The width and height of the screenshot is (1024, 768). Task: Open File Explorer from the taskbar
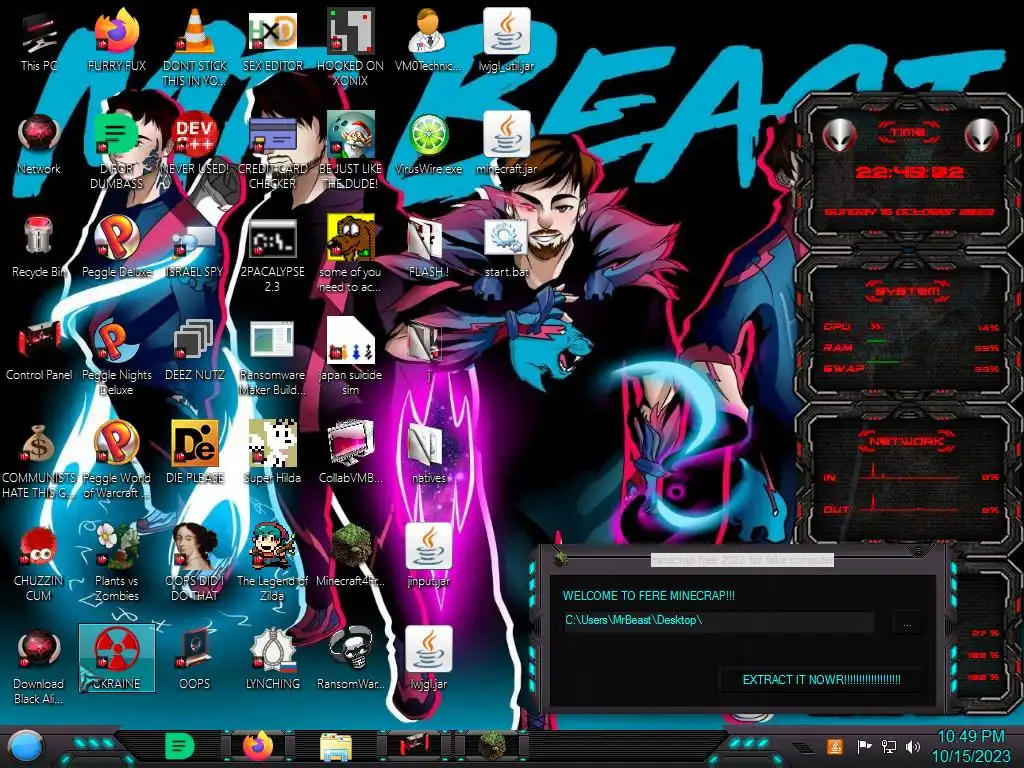click(336, 748)
